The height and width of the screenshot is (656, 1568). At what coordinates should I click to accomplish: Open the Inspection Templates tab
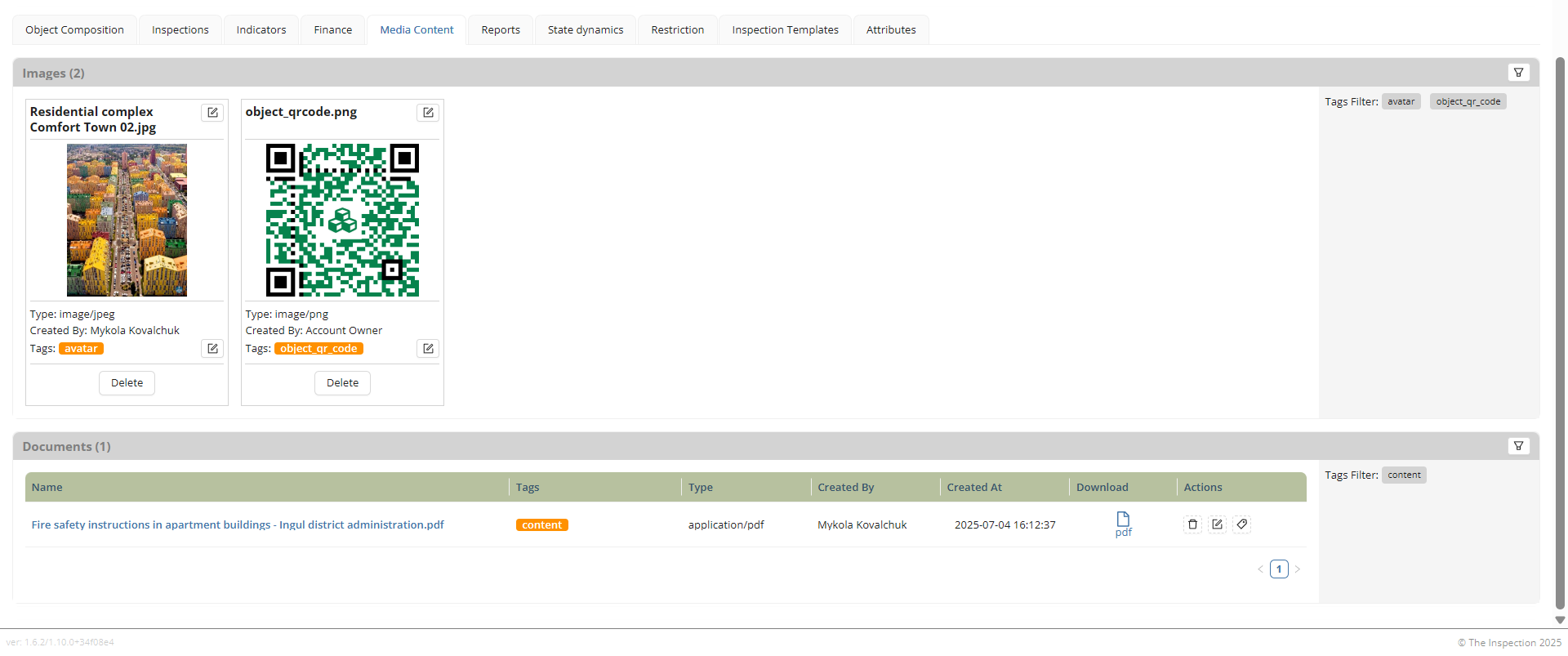[x=785, y=30]
